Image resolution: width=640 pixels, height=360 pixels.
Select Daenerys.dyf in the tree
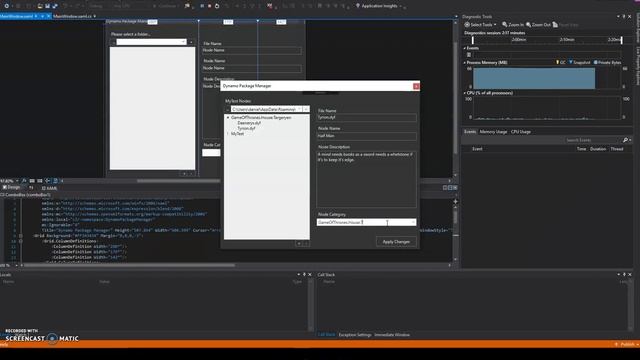[249, 123]
